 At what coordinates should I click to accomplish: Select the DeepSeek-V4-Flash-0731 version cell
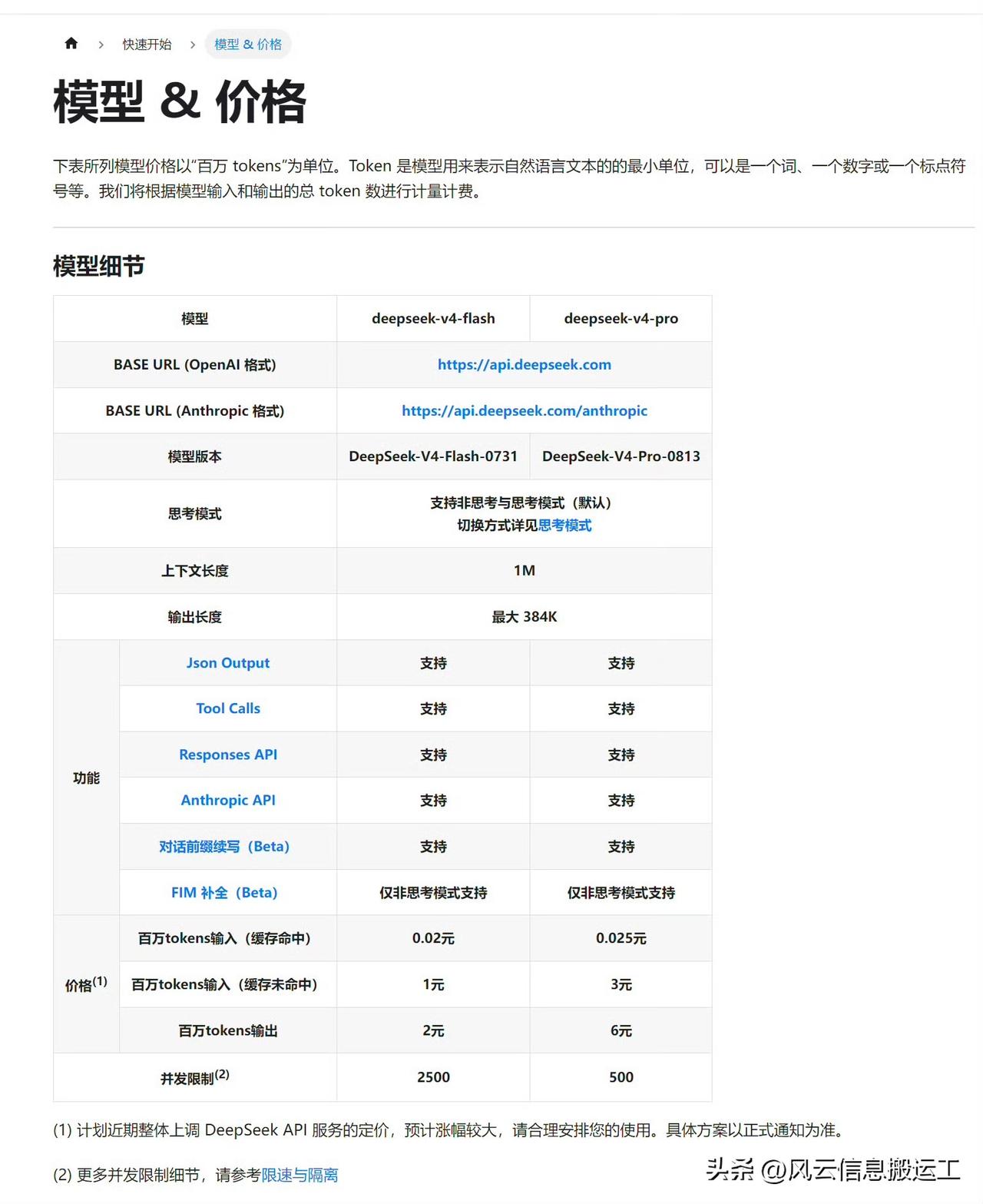click(x=433, y=456)
